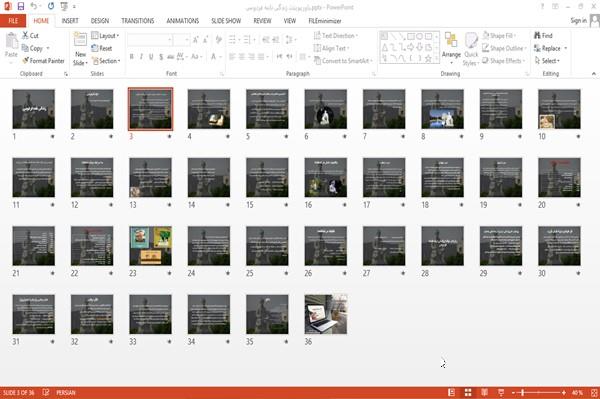Click Convert to SmartArt
Viewport: 600px width, 399px height.
pyautogui.click(x=343, y=61)
